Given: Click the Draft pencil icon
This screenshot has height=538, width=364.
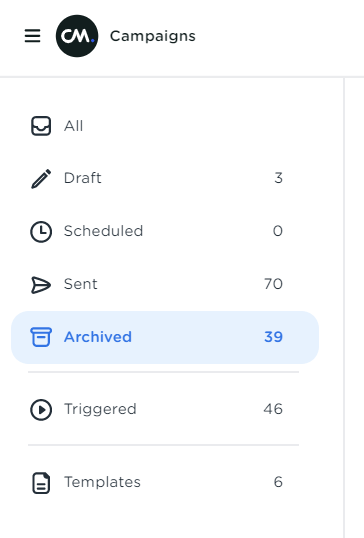Looking at the screenshot, I should (41, 178).
